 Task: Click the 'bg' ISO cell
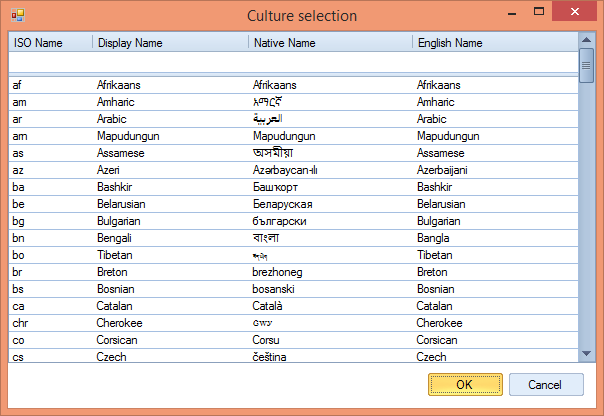click(x=18, y=221)
